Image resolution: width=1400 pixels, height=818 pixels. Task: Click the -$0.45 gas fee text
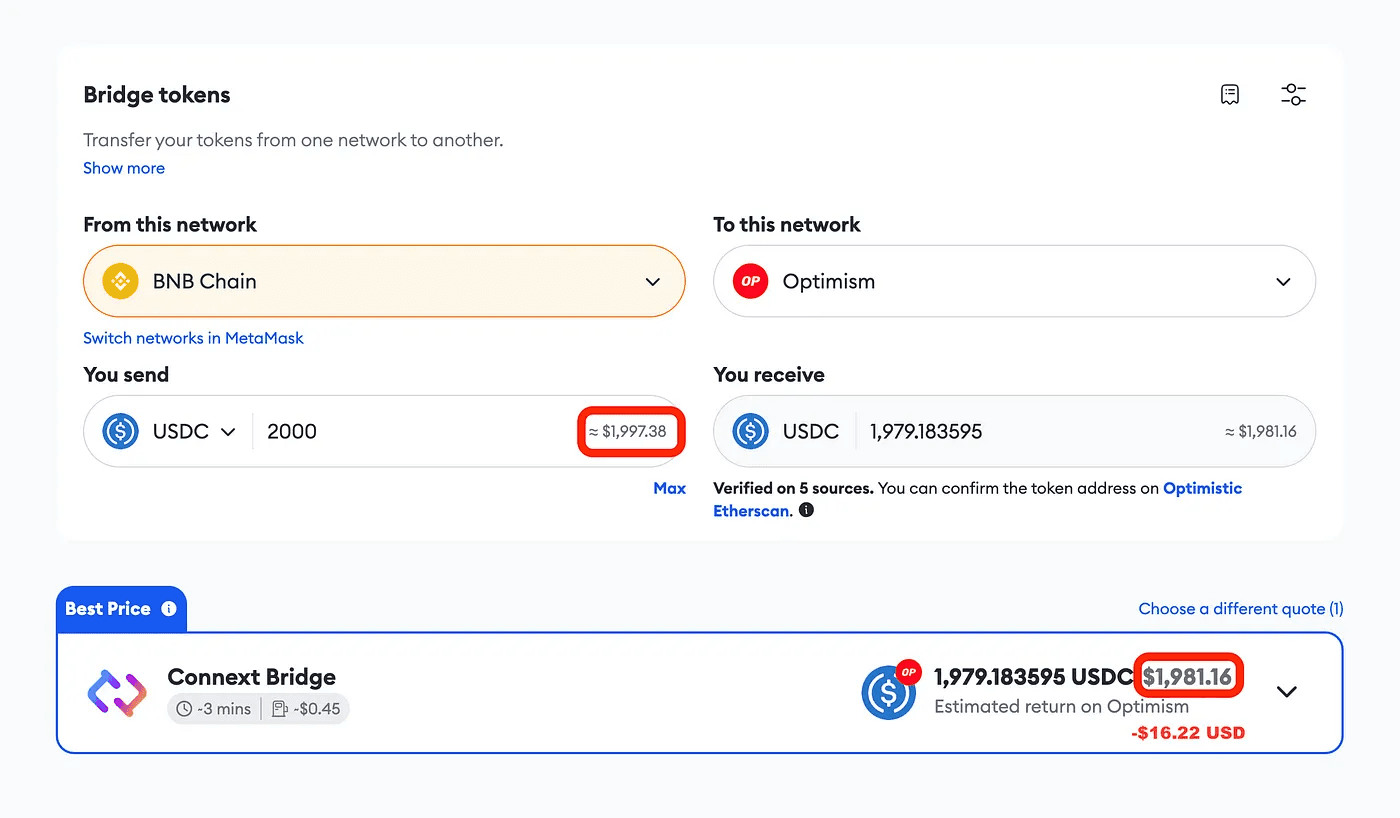[x=317, y=709]
